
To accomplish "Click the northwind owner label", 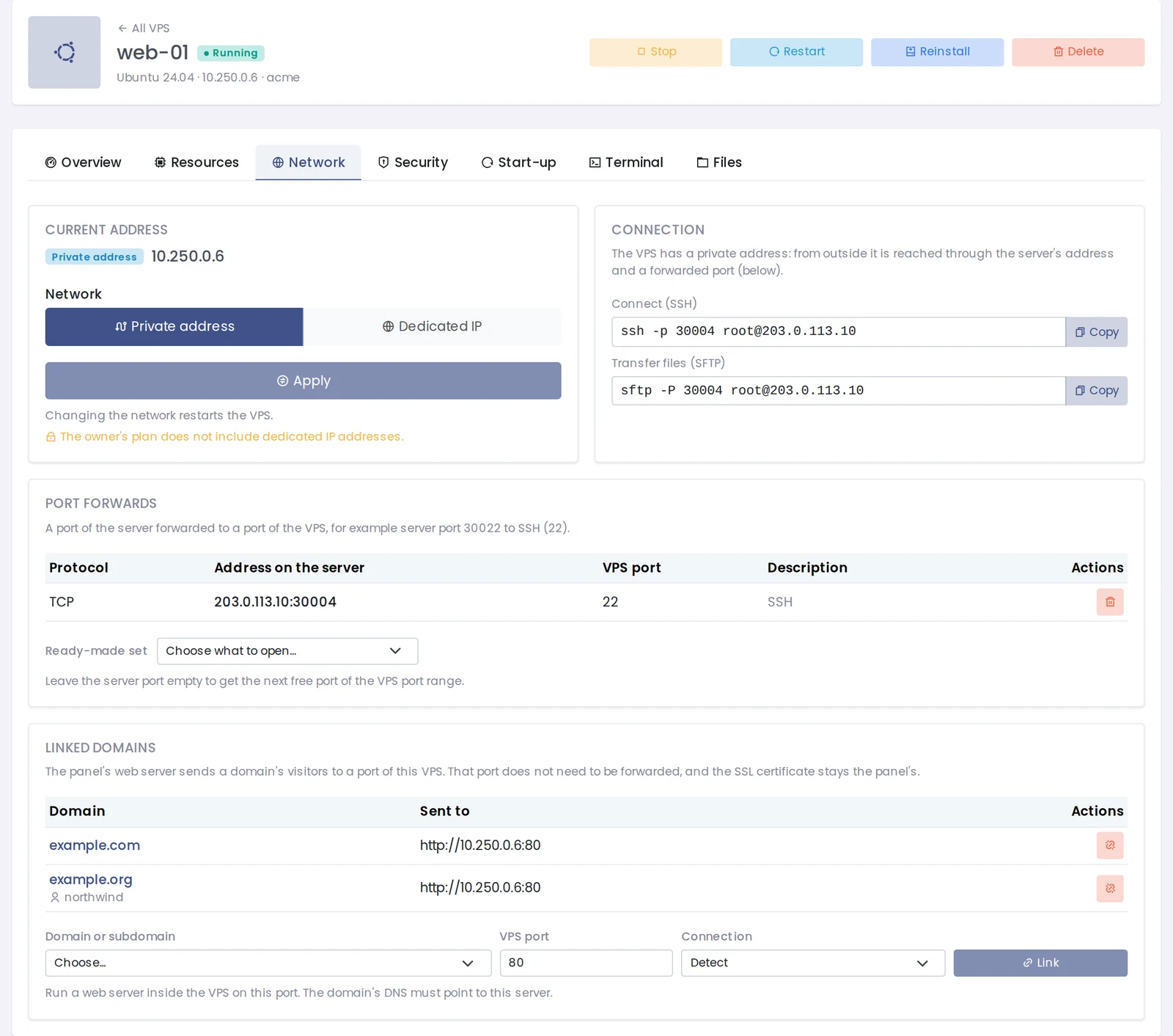I will pos(87,897).
